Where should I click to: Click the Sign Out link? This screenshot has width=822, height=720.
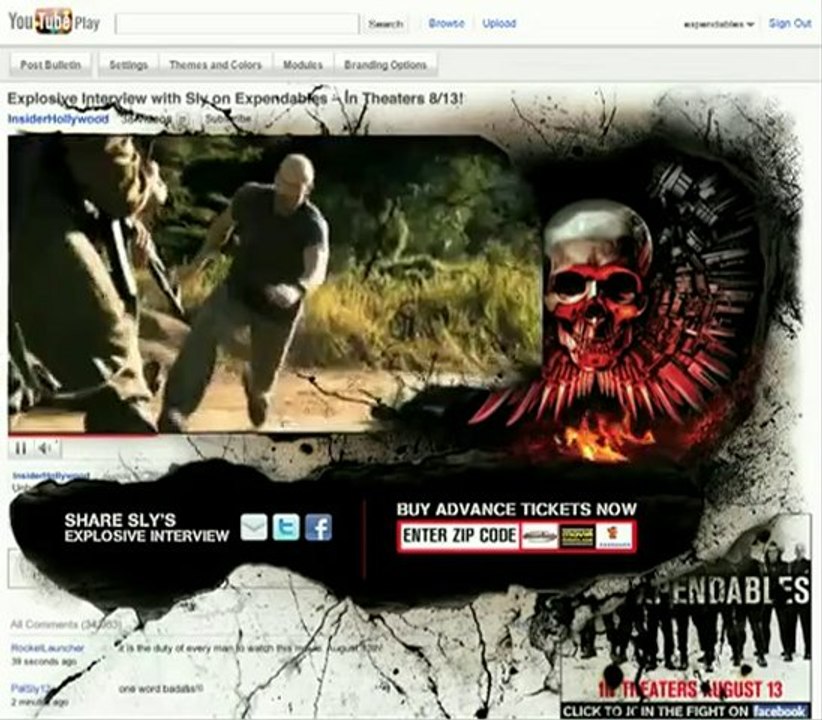click(790, 23)
